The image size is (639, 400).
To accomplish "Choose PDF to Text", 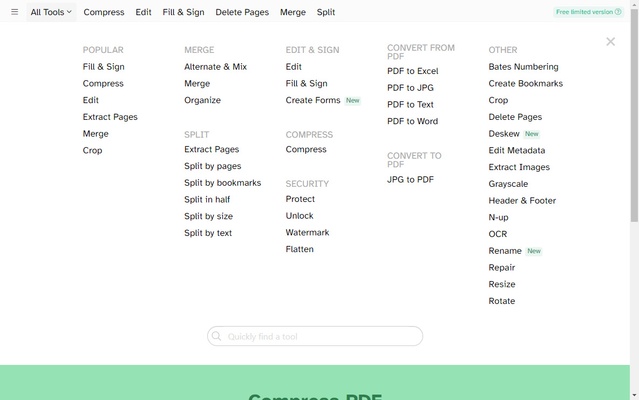I will point(410,104).
